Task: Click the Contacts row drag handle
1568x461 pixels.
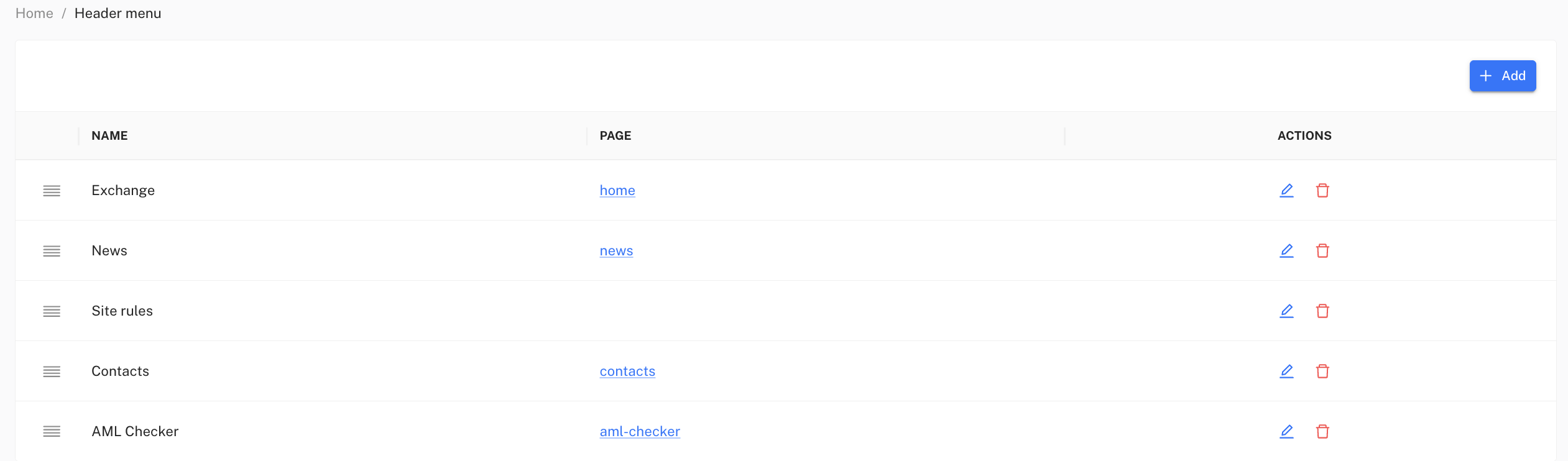Action: [52, 372]
